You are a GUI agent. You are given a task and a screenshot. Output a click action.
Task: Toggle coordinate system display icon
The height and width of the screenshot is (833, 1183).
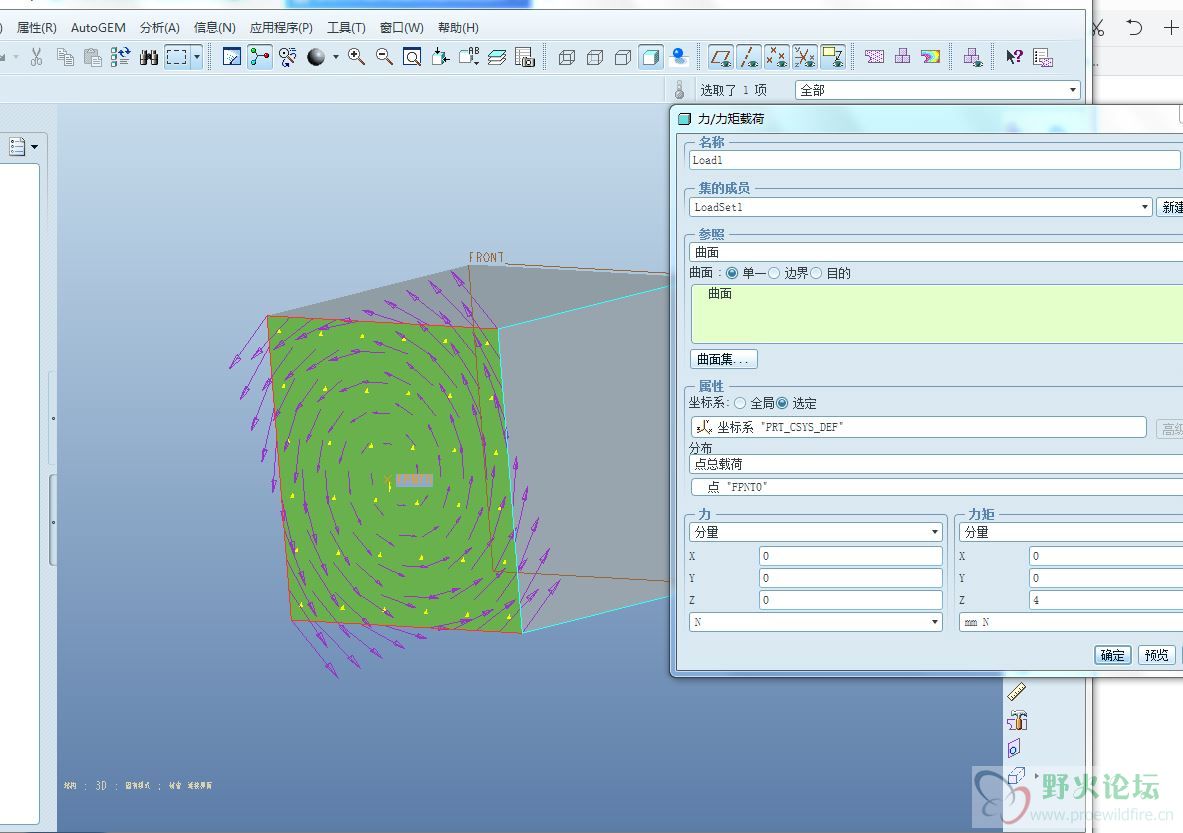coord(804,57)
